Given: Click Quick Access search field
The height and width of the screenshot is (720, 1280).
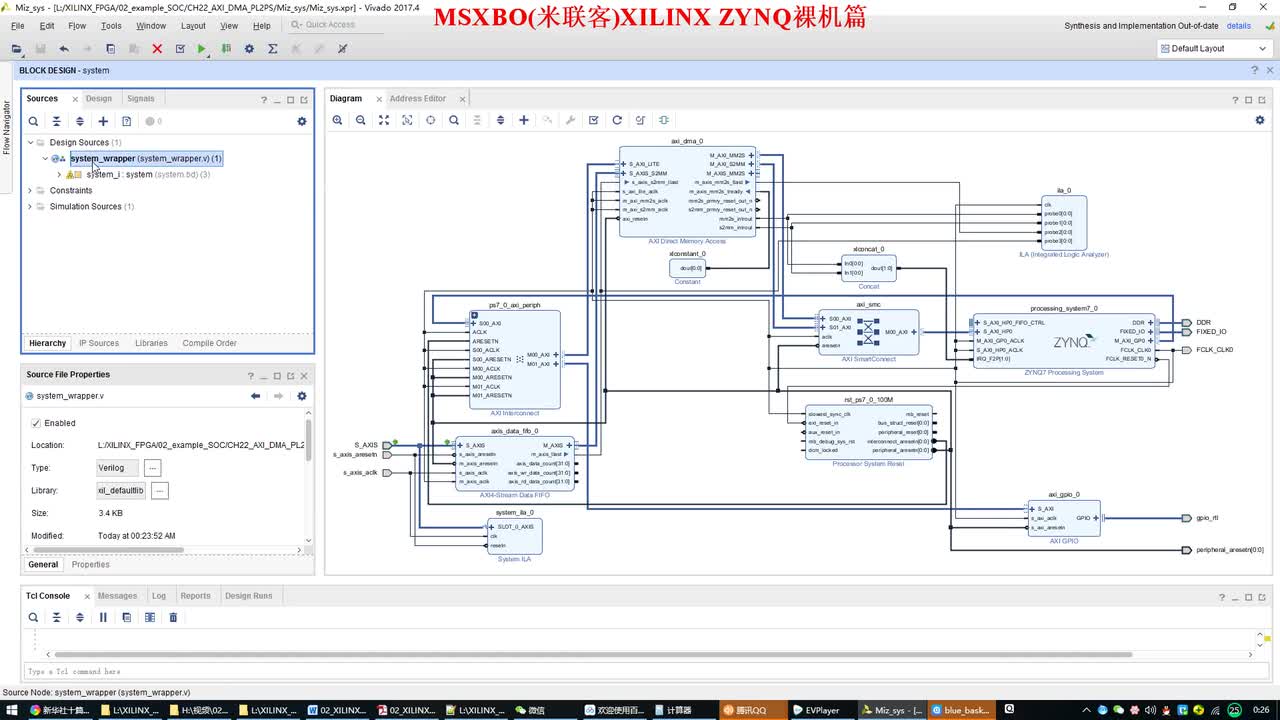Looking at the screenshot, I should click(x=337, y=25).
